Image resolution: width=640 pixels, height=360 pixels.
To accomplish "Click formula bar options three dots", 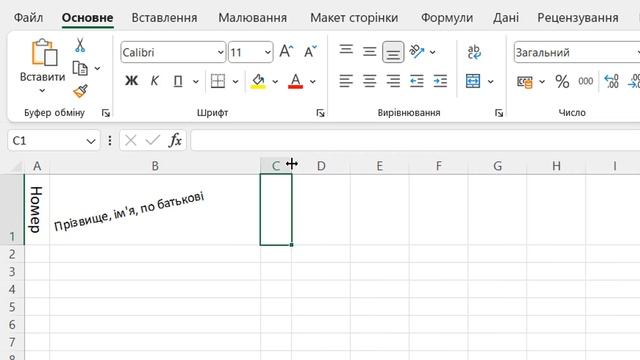I will coord(110,140).
